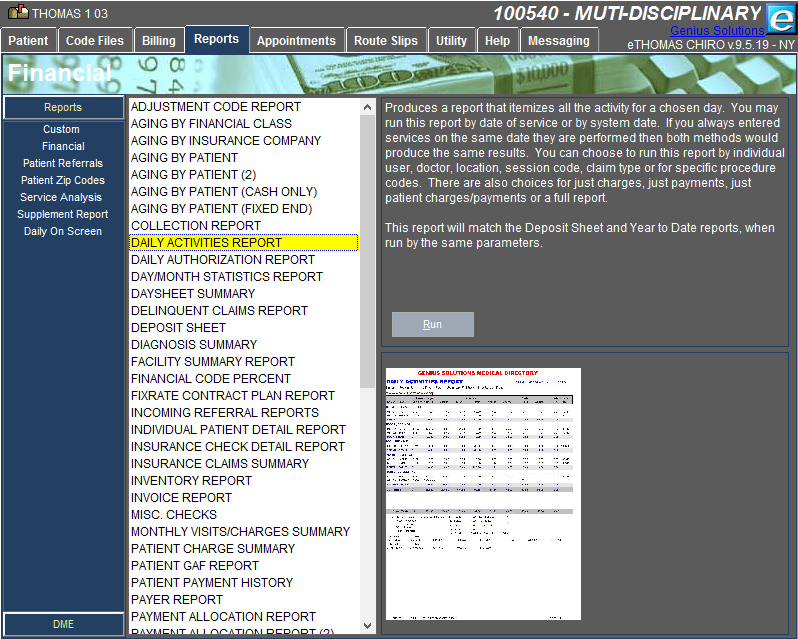Viewport: 798px width, 639px height.
Task: Click the report list scrollbar thumb
Action: click(x=367, y=252)
